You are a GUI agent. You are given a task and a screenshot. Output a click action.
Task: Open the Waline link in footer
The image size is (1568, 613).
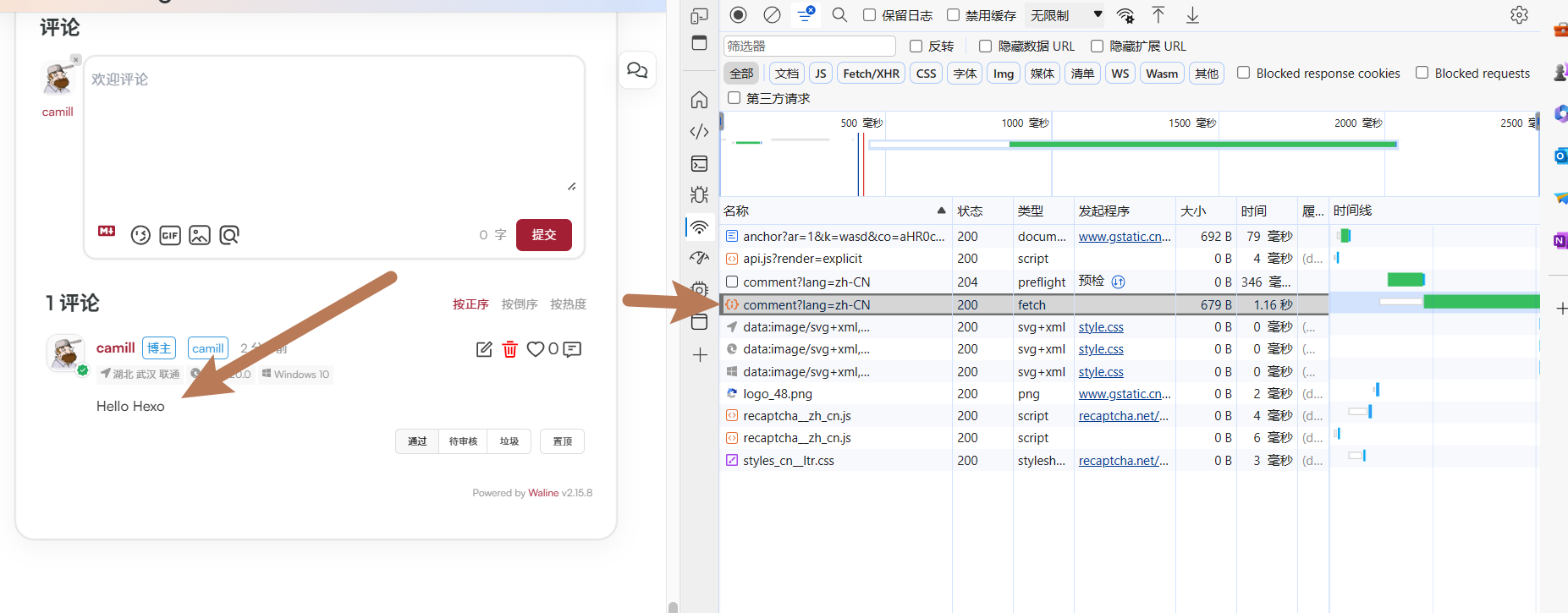click(x=542, y=493)
